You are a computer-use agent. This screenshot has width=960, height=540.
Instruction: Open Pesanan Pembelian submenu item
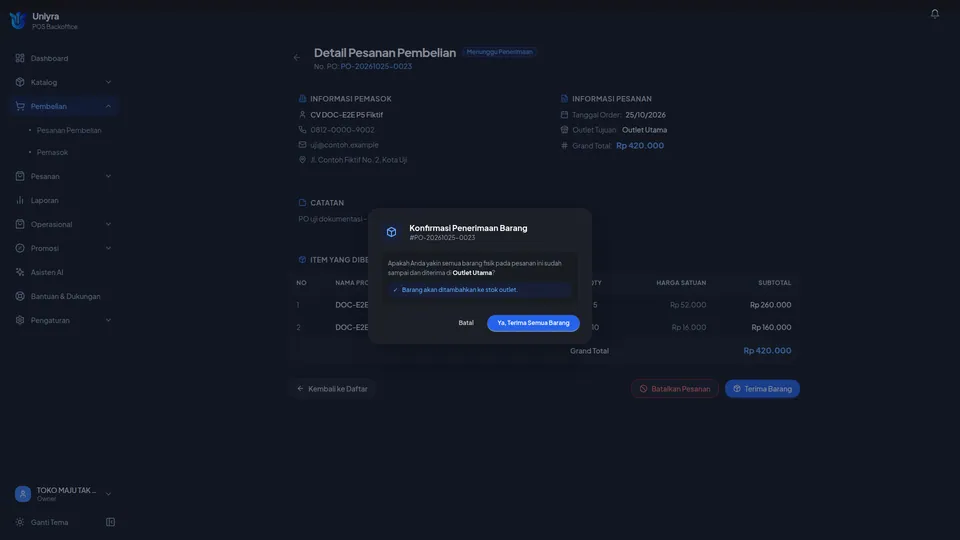pos(69,130)
